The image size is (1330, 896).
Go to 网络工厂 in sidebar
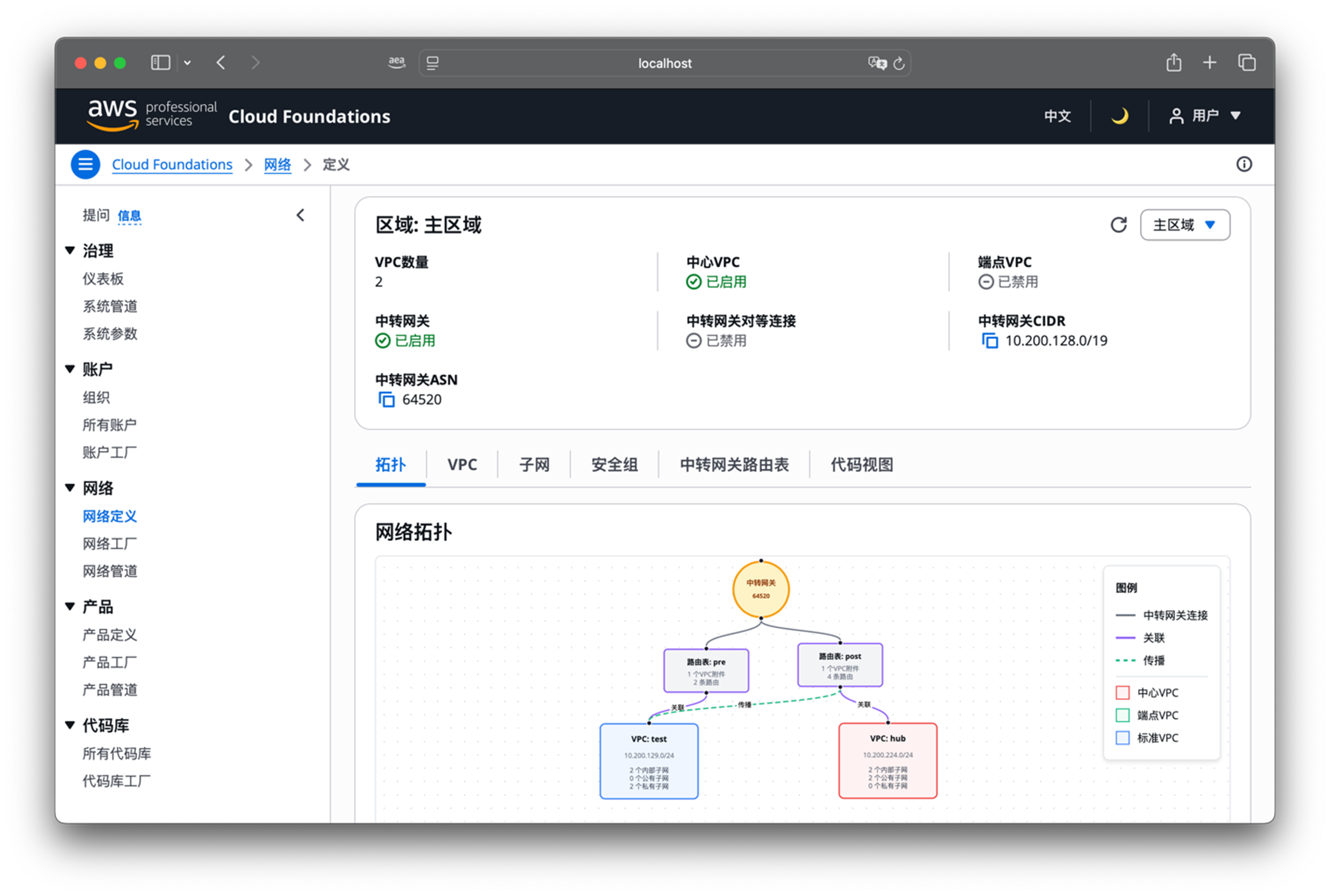[110, 544]
